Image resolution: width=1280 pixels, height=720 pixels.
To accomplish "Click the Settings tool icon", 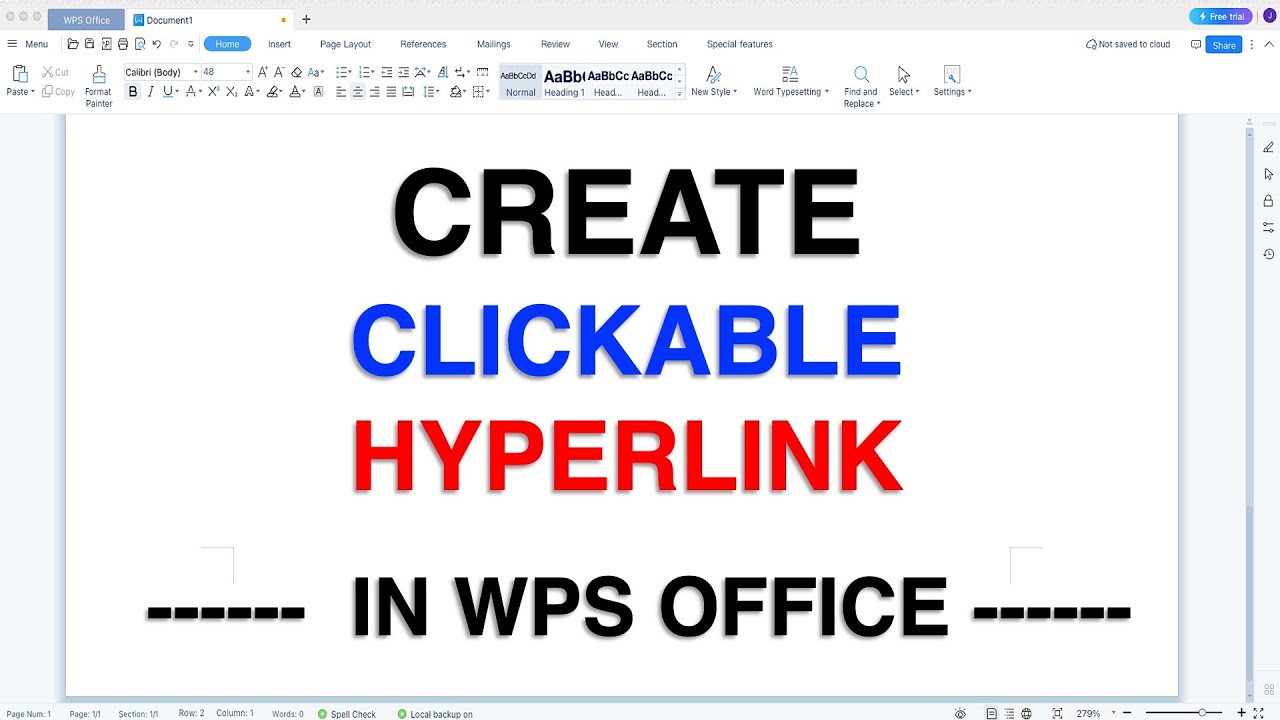I will coord(952,75).
